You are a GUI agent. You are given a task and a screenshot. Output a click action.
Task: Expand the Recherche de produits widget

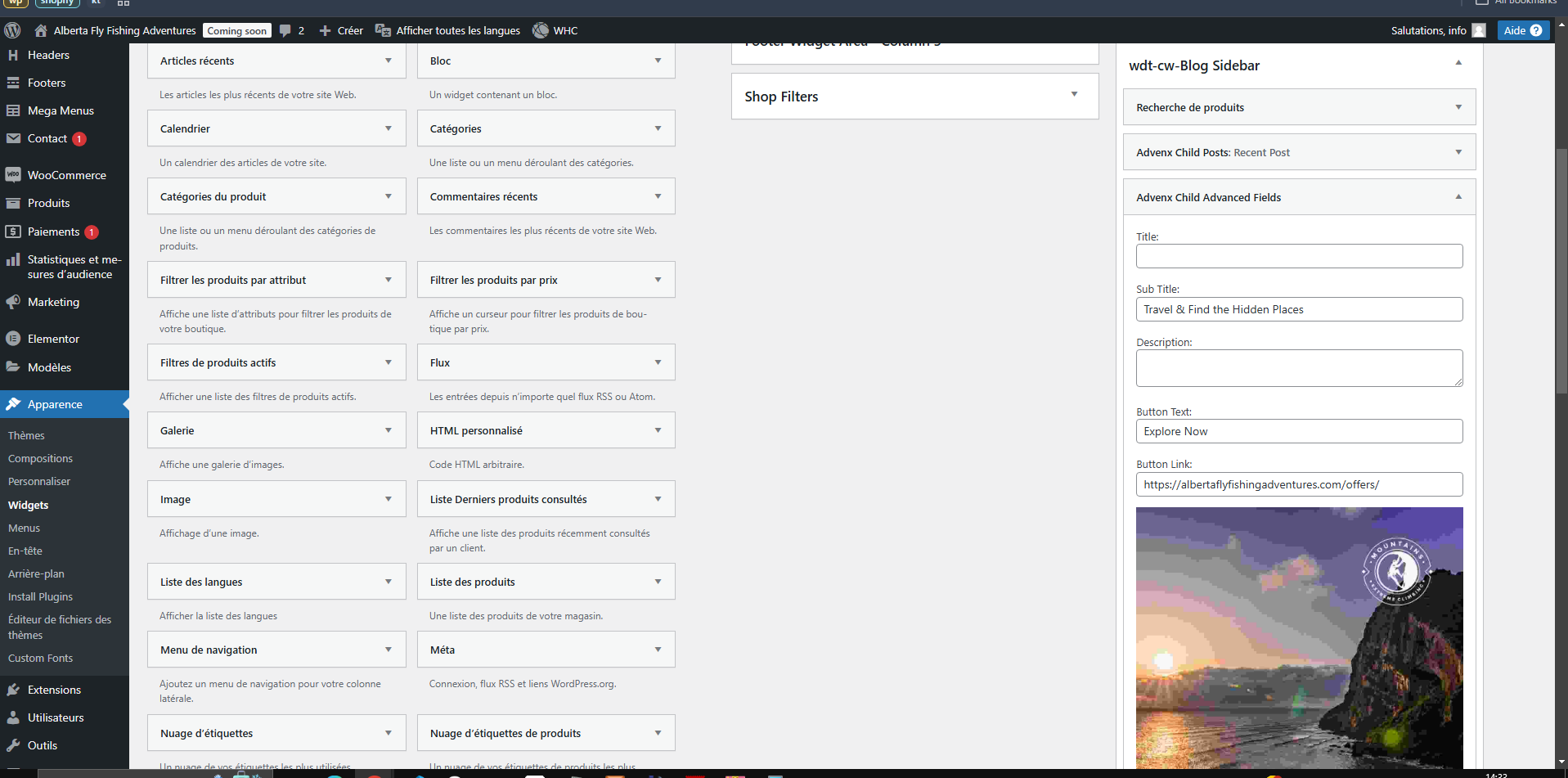pos(1458,107)
